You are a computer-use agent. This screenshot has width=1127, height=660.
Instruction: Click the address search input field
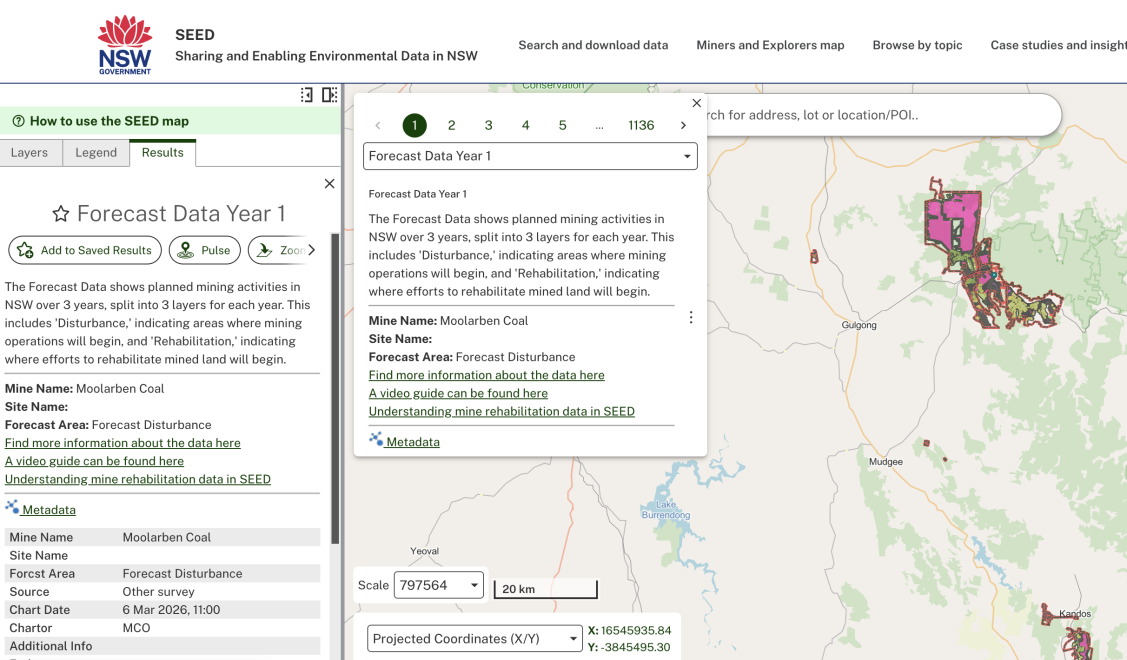883,115
